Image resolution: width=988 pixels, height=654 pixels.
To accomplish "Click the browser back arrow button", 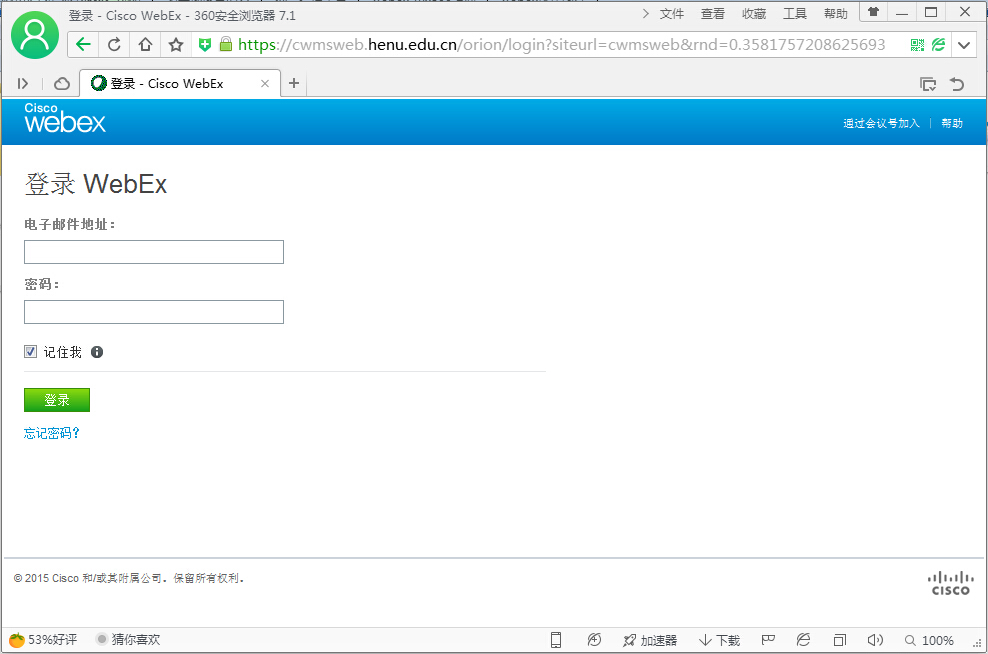I will point(83,44).
